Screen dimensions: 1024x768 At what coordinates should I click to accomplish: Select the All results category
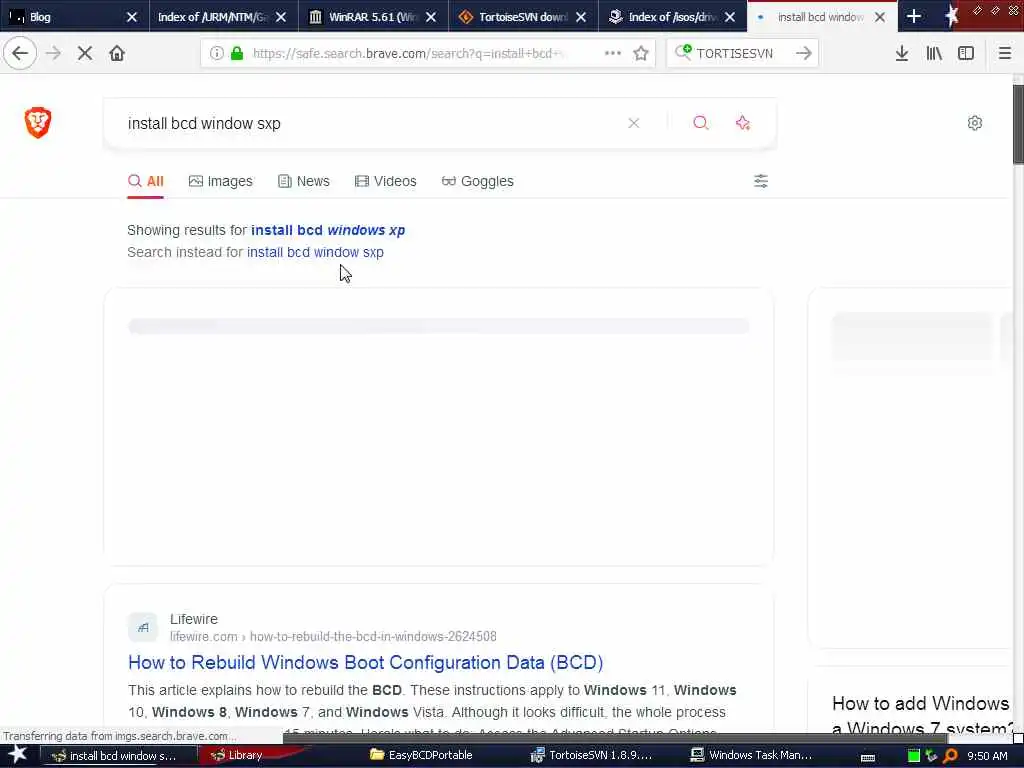pyautogui.click(x=146, y=181)
